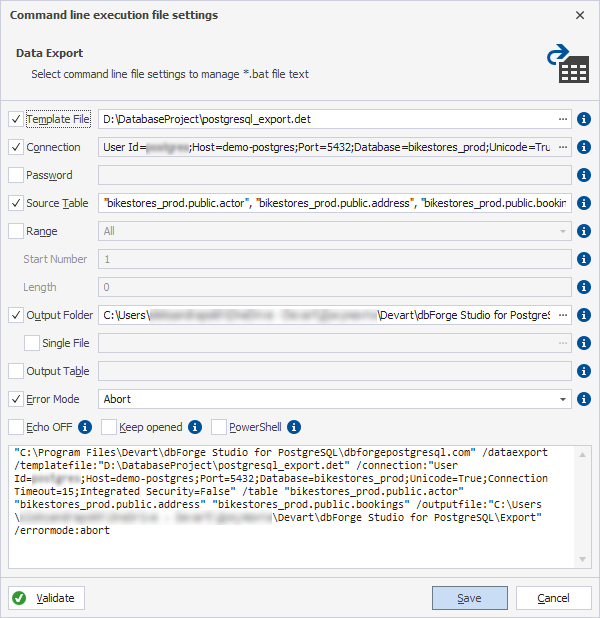Enable the Output Table checkbox

[x=16, y=371]
